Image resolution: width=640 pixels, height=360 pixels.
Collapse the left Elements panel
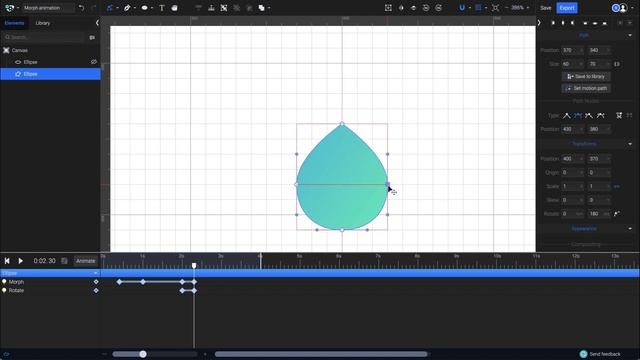[97, 23]
